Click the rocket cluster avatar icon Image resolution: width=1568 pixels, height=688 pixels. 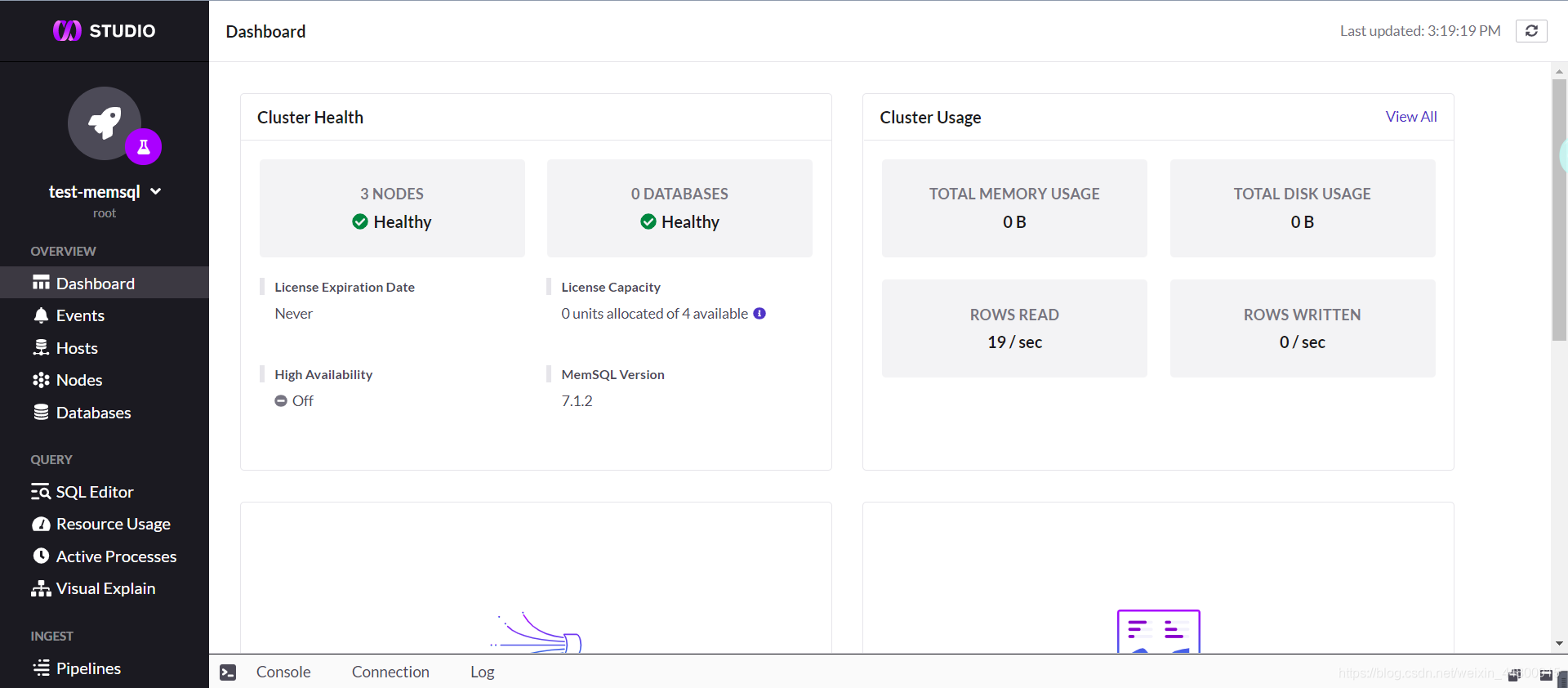[x=105, y=123]
